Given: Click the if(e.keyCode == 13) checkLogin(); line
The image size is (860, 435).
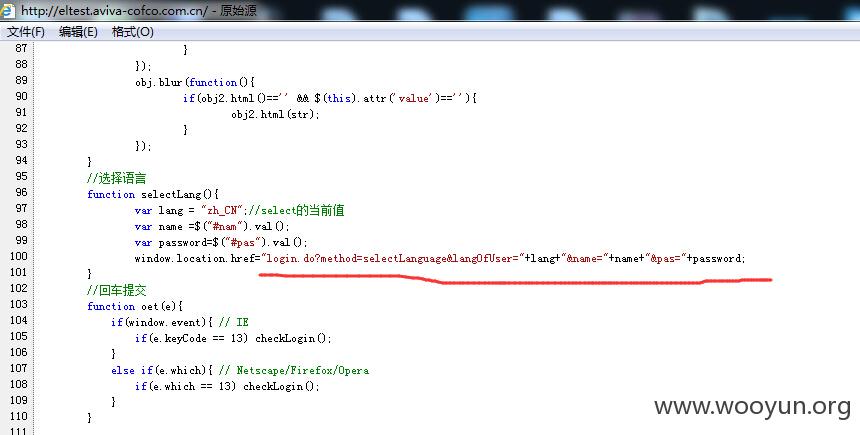Looking at the screenshot, I should point(233,338).
